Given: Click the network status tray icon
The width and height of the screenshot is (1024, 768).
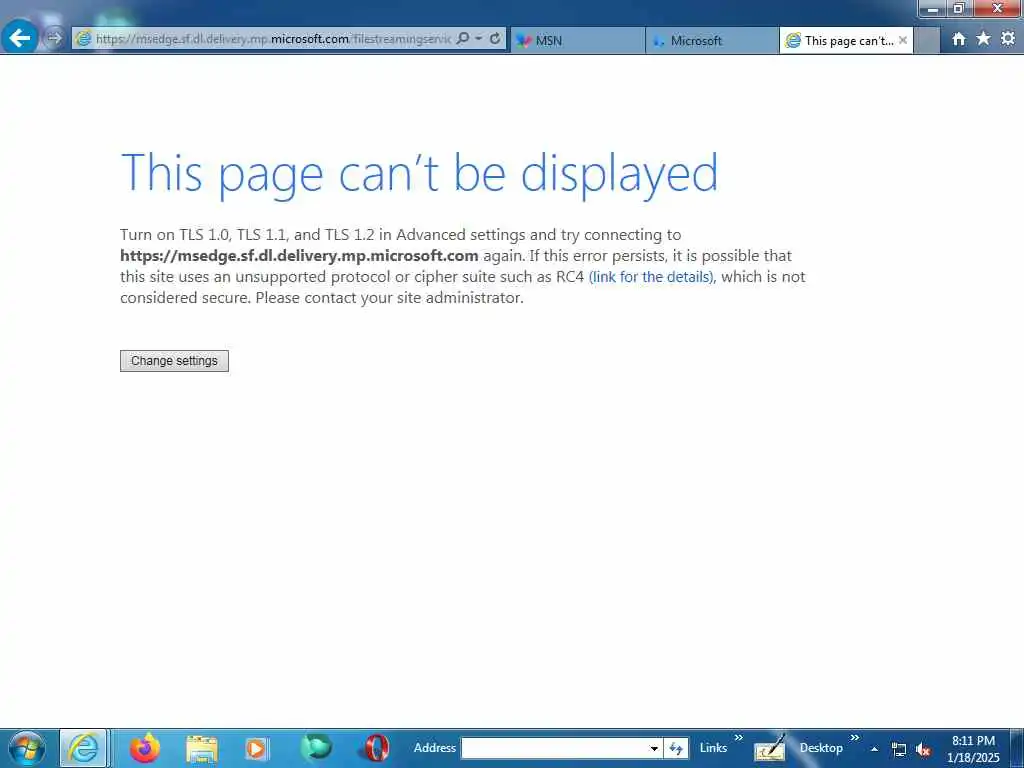Looking at the screenshot, I should (899, 750).
